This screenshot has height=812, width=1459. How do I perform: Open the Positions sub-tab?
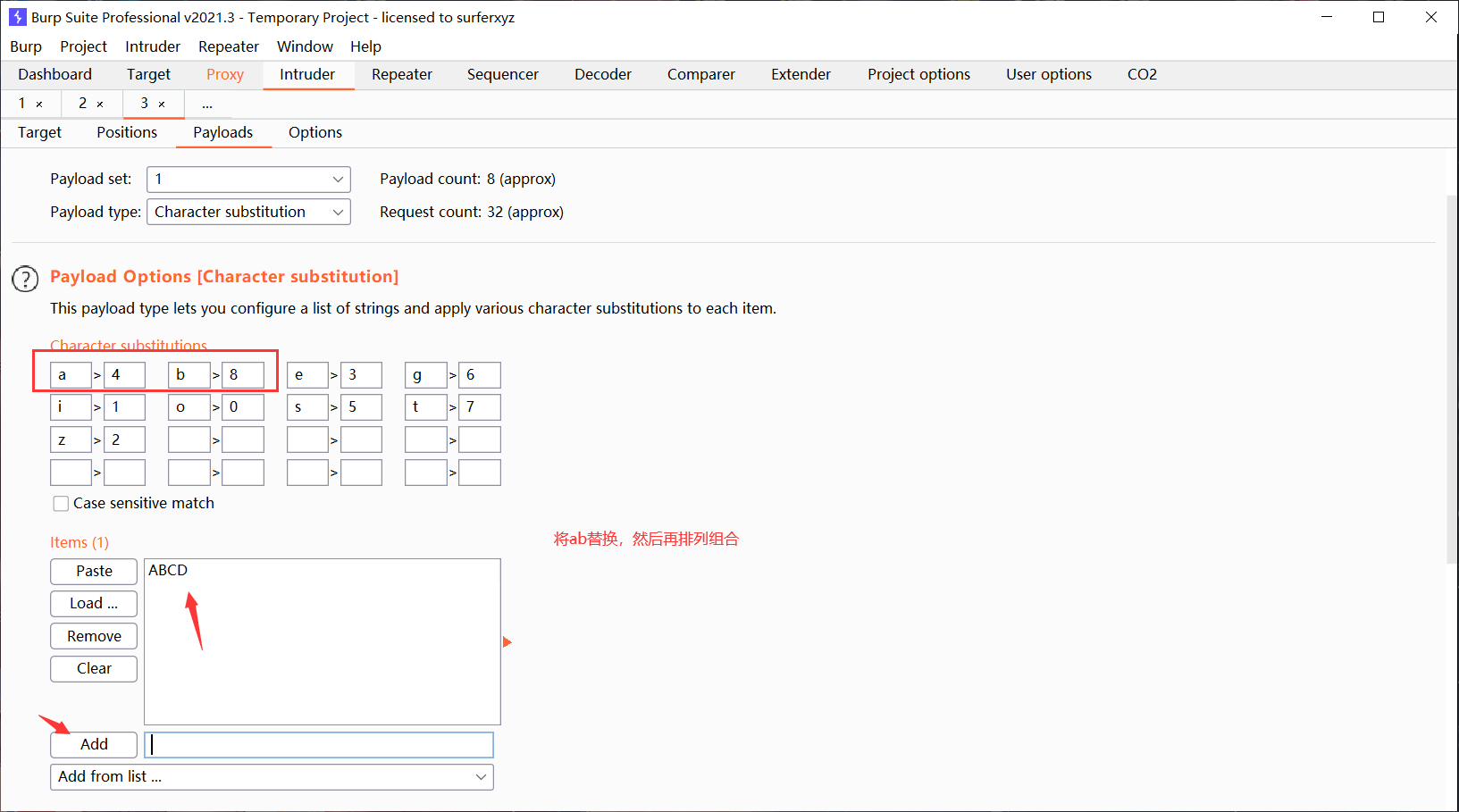click(x=127, y=133)
